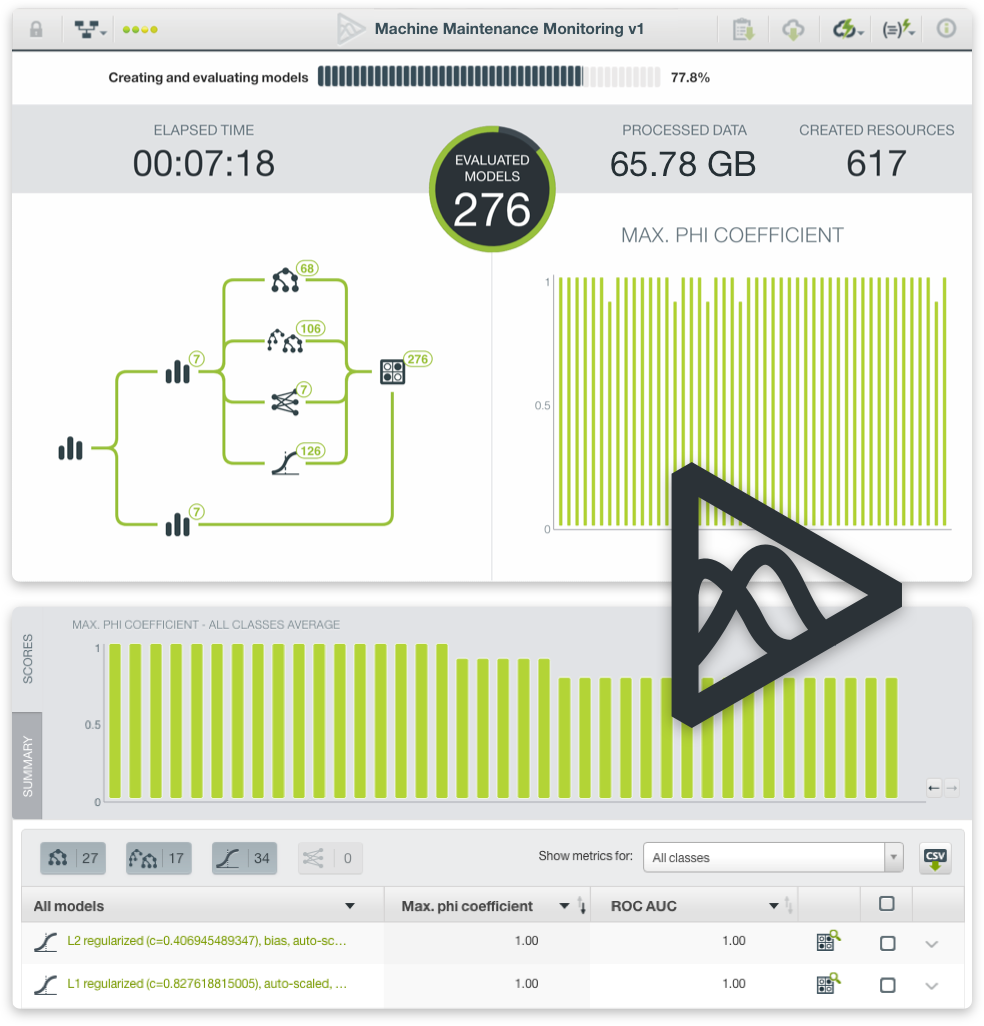Open the Show metrics for All classes dropdown
The height and width of the screenshot is (1026, 984).
[773, 857]
